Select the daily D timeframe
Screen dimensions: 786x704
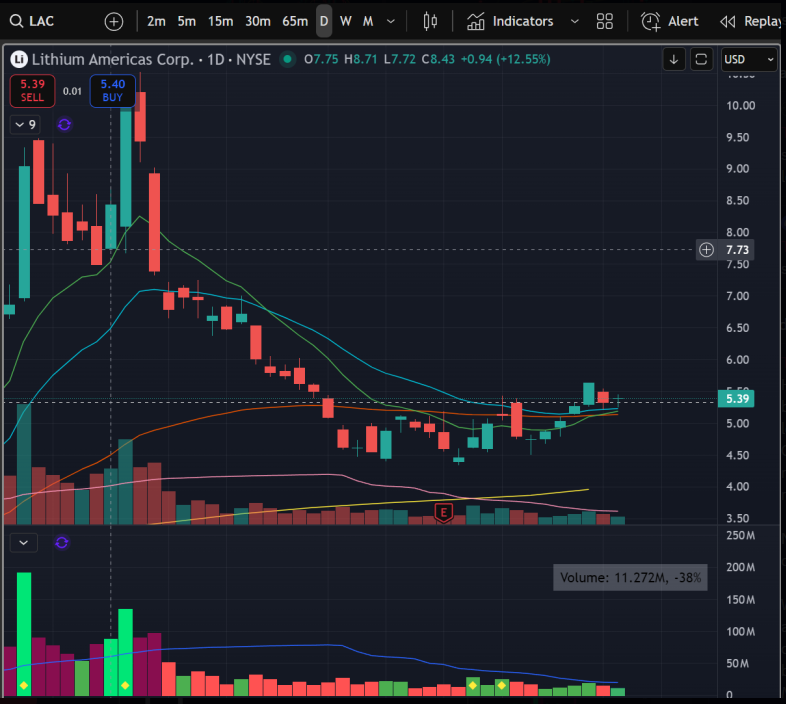tap(324, 22)
